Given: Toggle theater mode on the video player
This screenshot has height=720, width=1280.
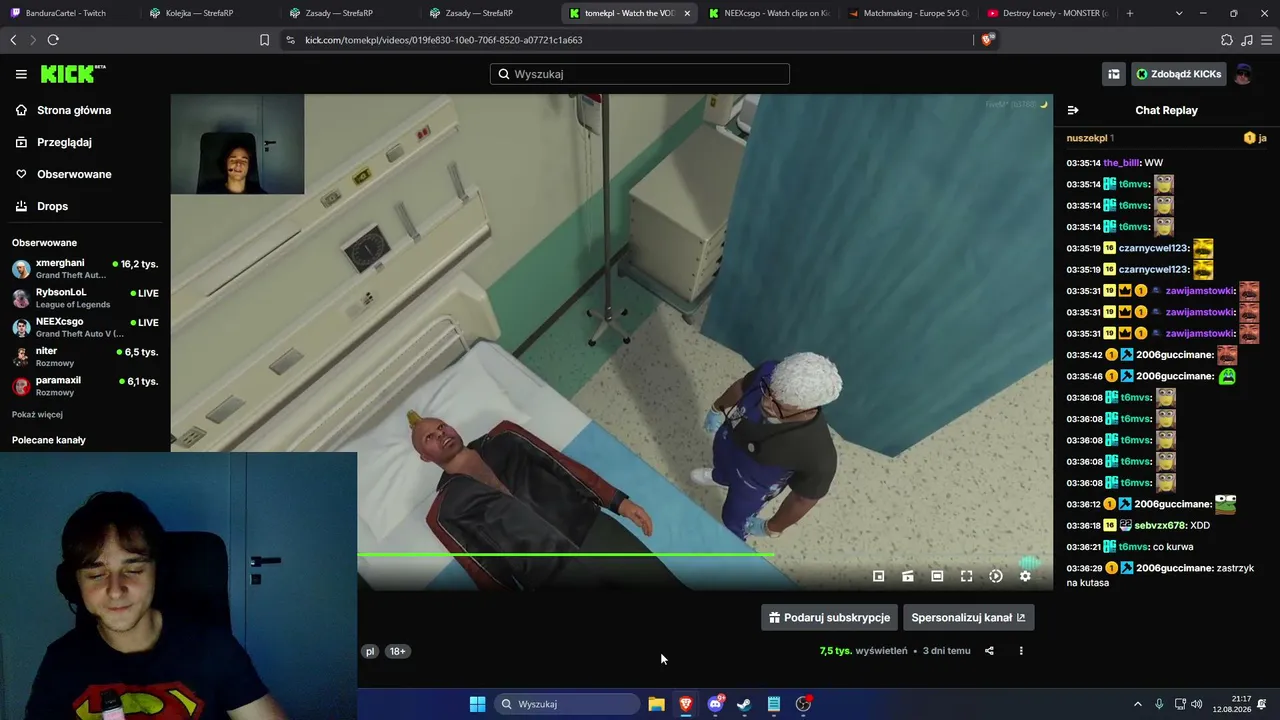Looking at the screenshot, I should [x=937, y=576].
